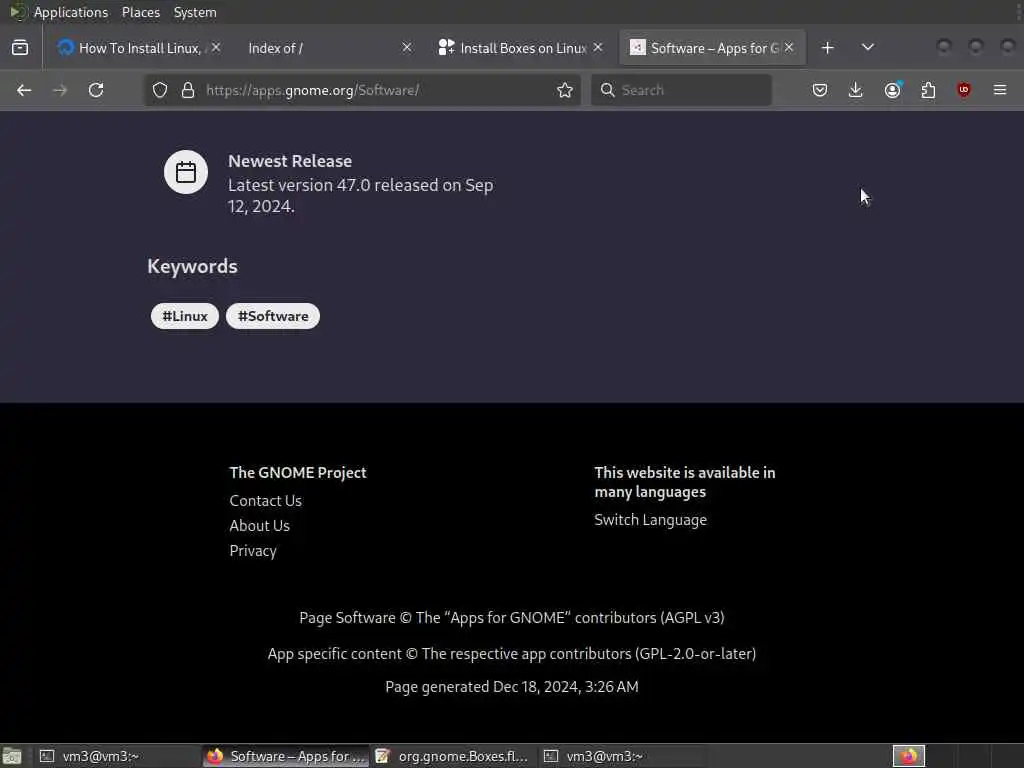Click 'Page Software © The Apps for GNOME' text
Screen dimensions: 1024x768
[x=511, y=618]
